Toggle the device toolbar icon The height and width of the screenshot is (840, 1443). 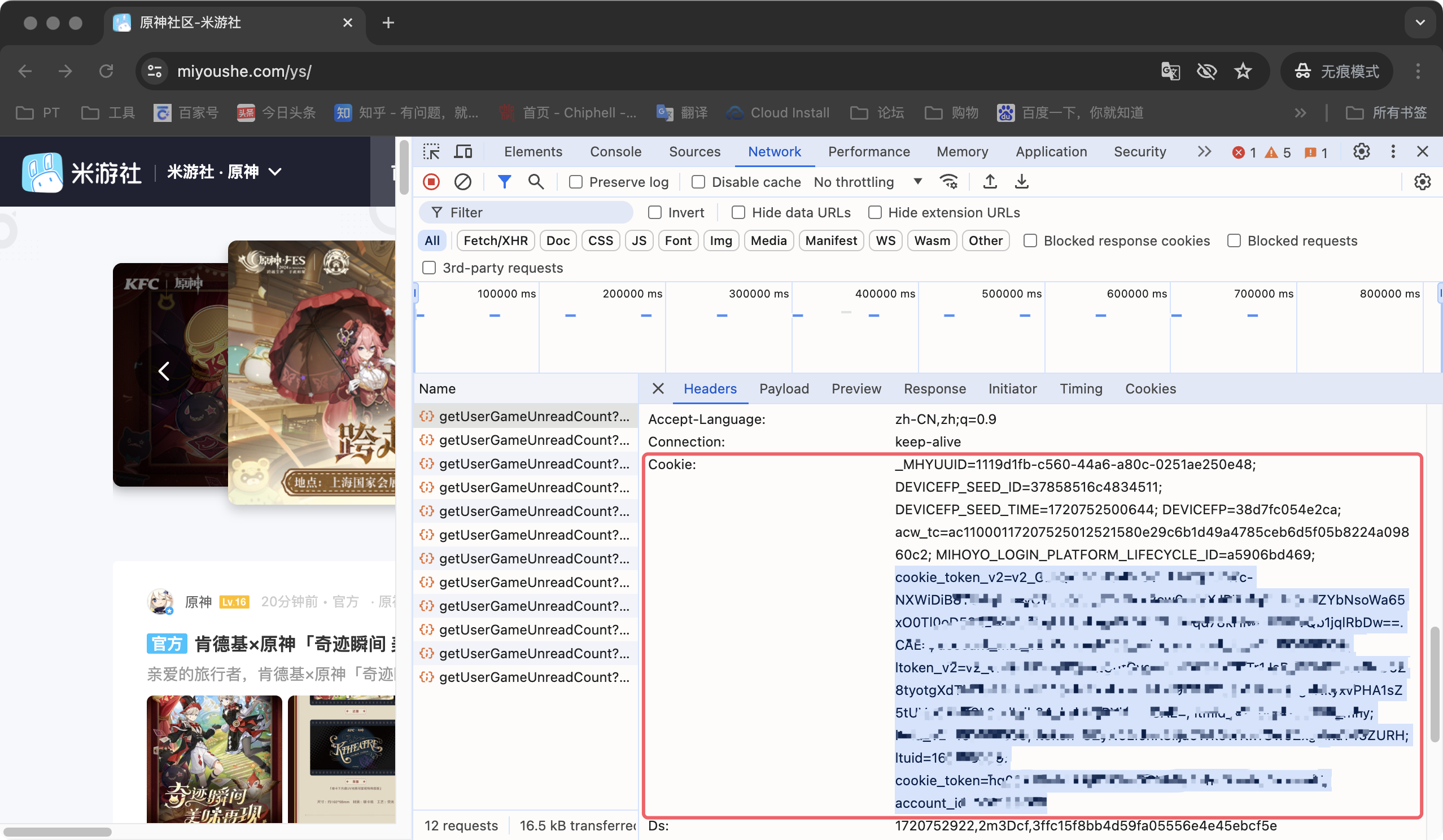click(x=463, y=152)
